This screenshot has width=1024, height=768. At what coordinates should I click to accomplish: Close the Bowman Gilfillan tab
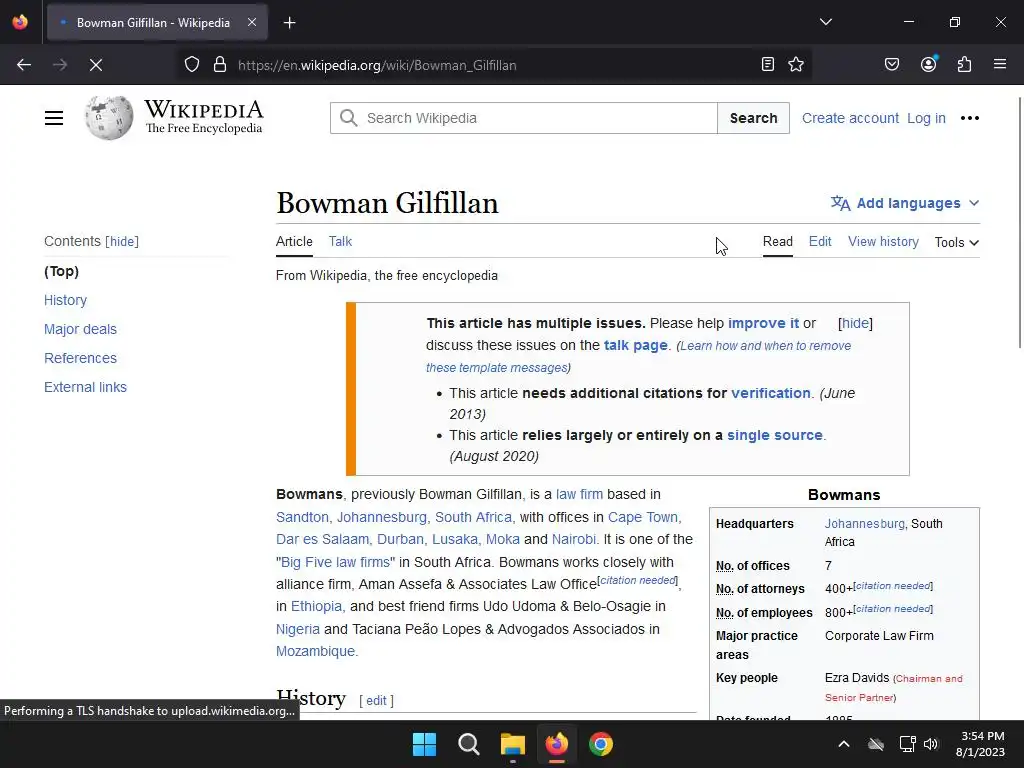(x=252, y=22)
